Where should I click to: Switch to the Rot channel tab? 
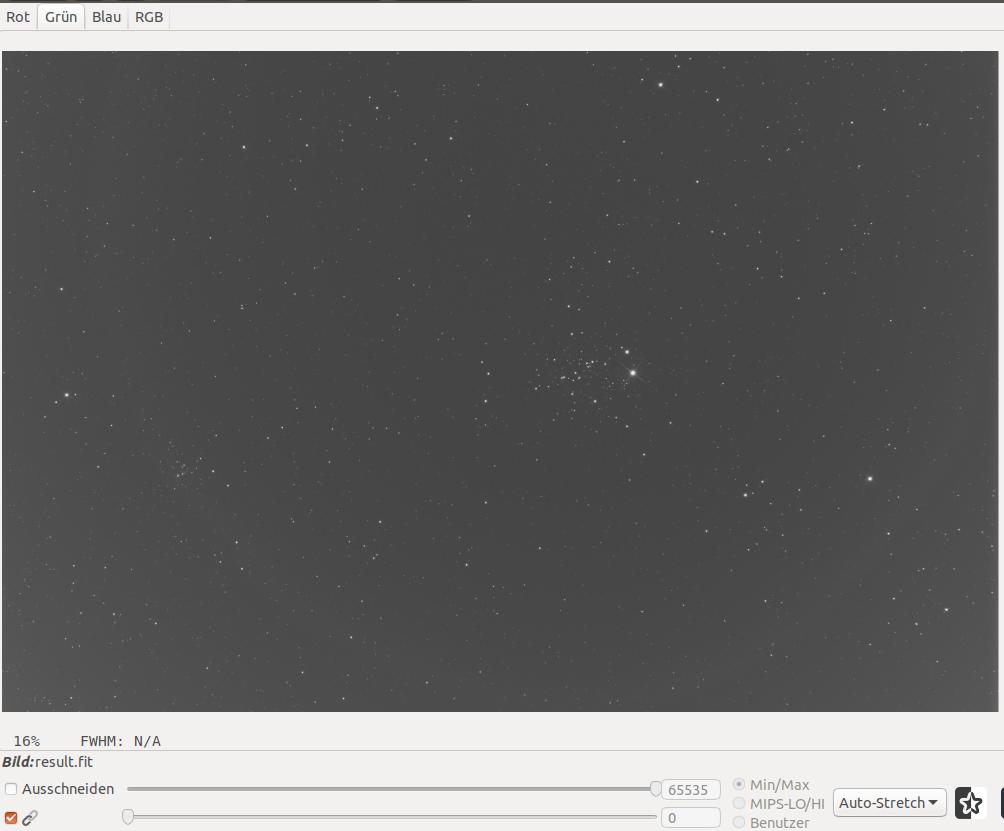click(18, 17)
